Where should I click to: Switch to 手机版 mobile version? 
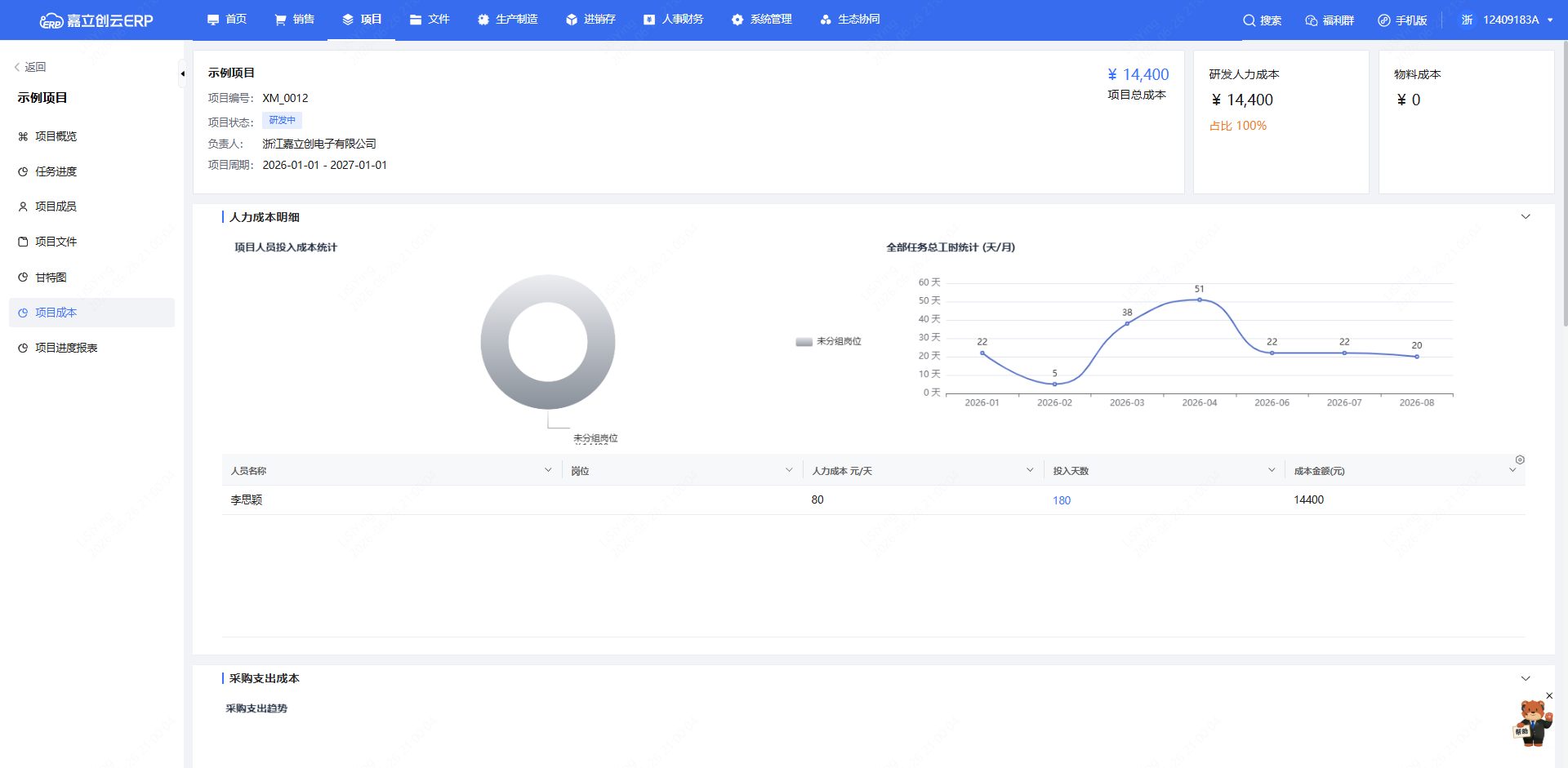point(1402,20)
